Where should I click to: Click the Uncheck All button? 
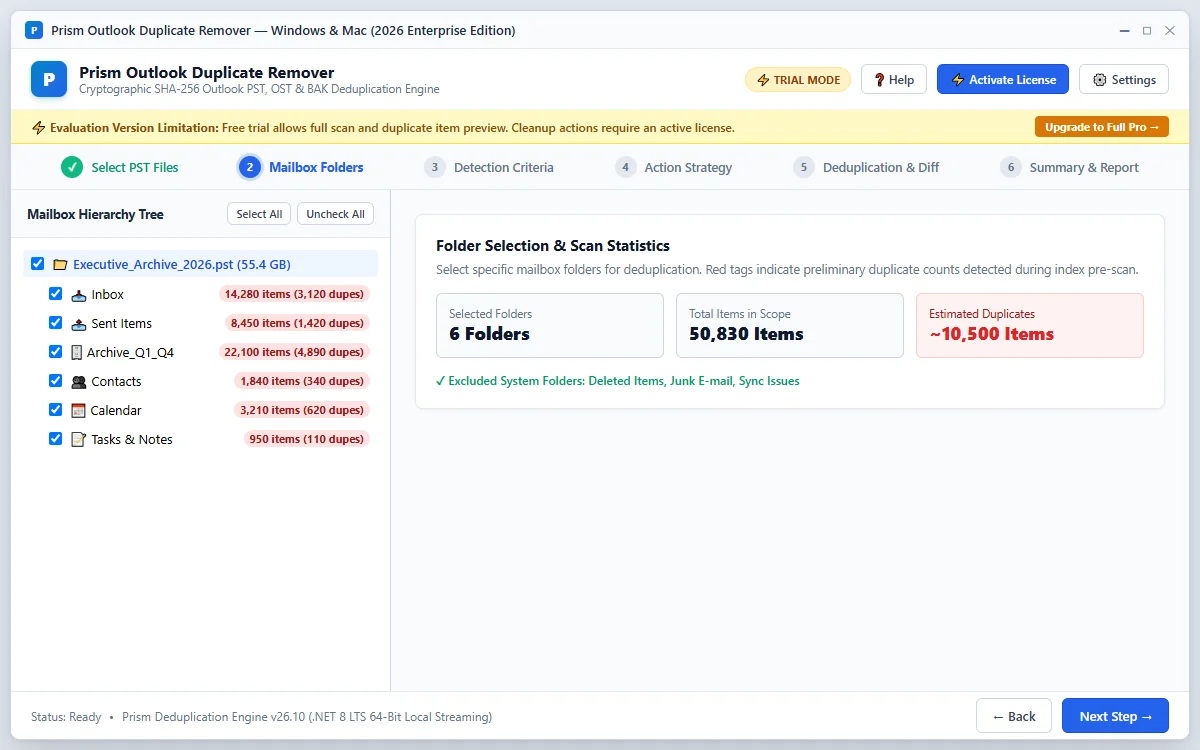point(335,214)
